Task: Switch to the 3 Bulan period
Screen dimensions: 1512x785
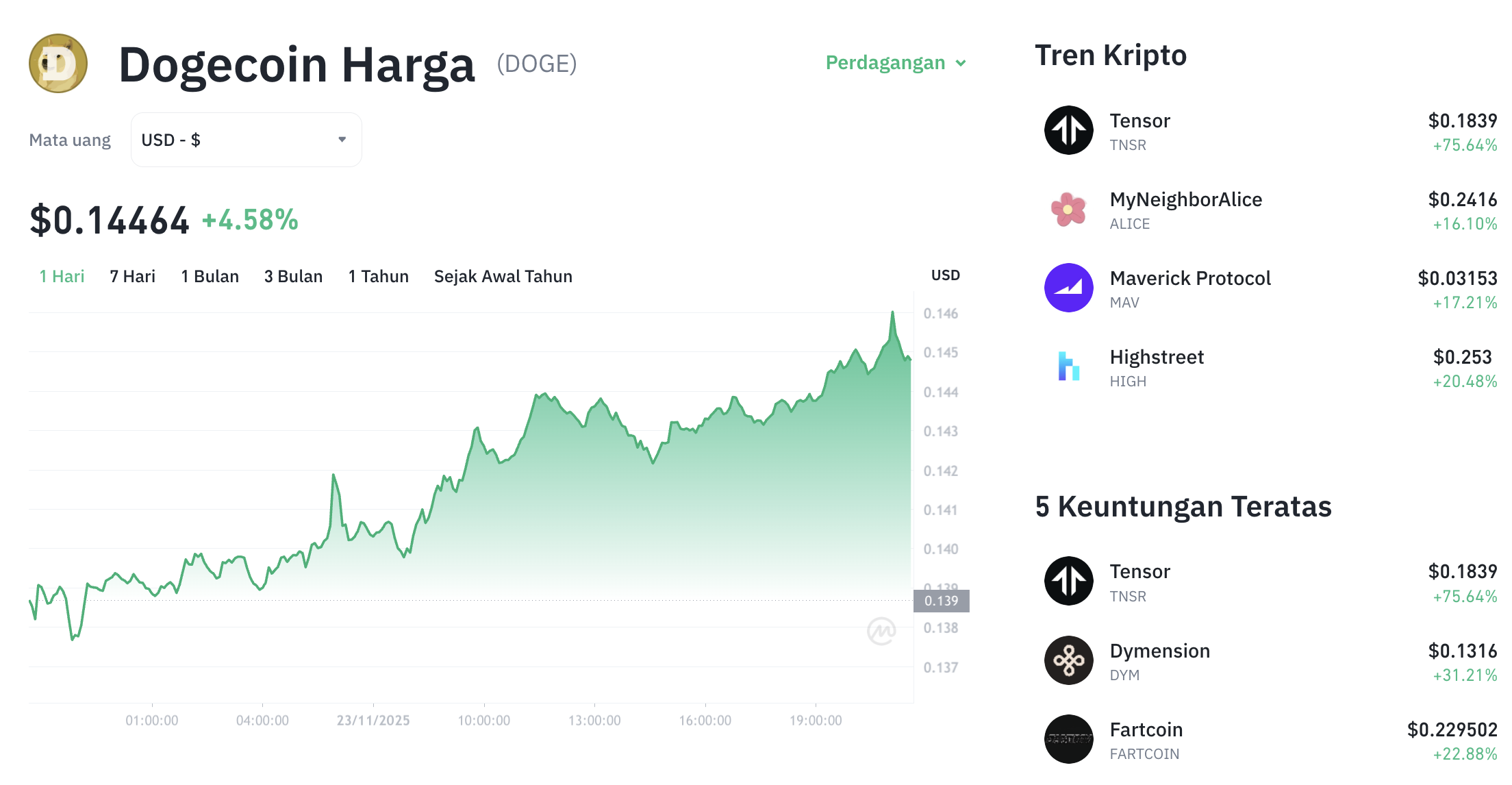Action: (x=293, y=276)
